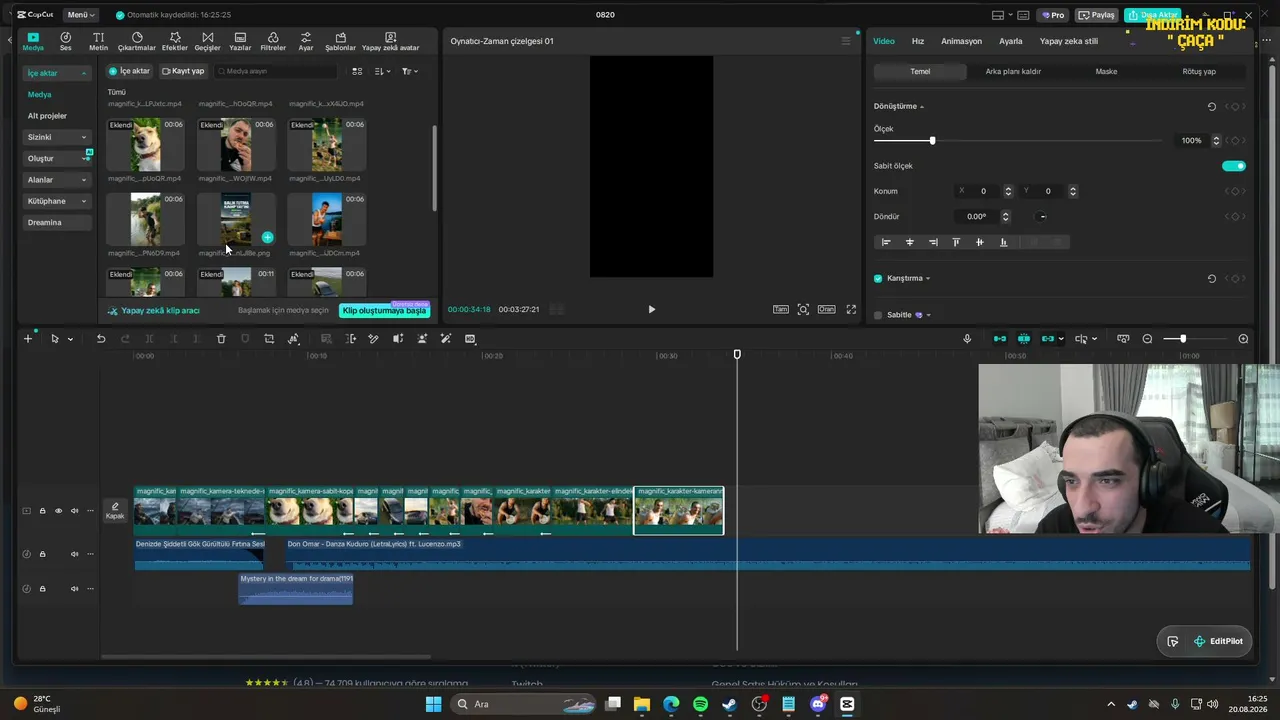Collapse the İçe aktar sidebar section
Image resolution: width=1280 pixels, height=720 pixels.
[x=57, y=73]
